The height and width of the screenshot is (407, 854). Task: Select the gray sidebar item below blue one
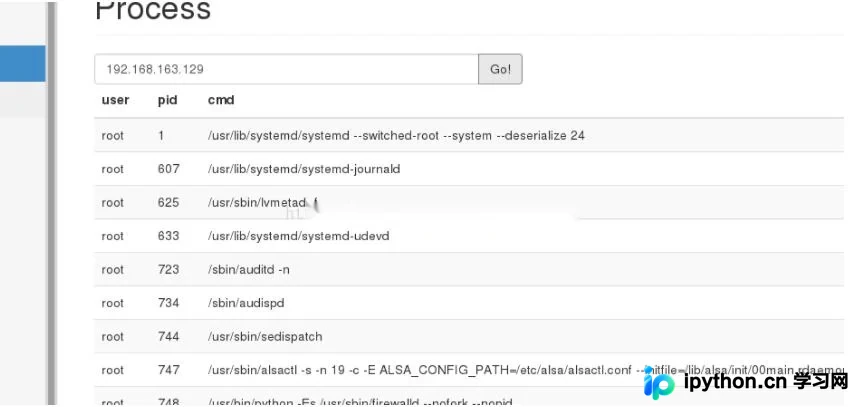click(22, 100)
